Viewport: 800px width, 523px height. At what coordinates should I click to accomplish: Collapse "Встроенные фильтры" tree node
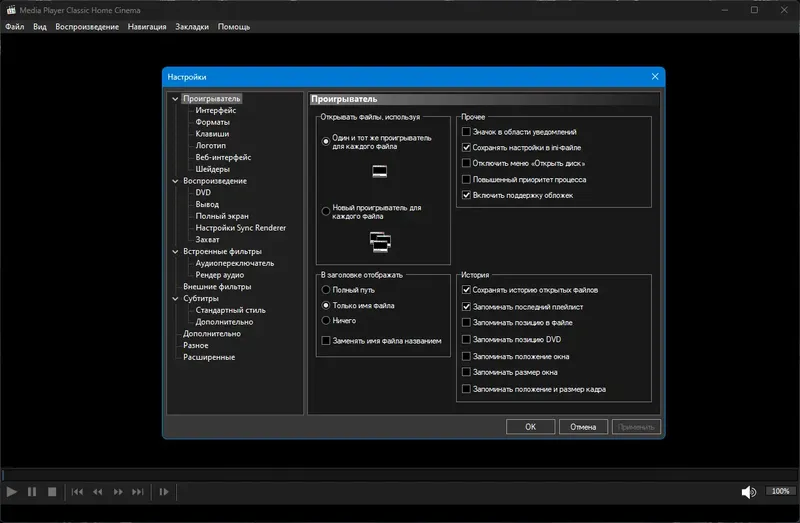(x=175, y=252)
